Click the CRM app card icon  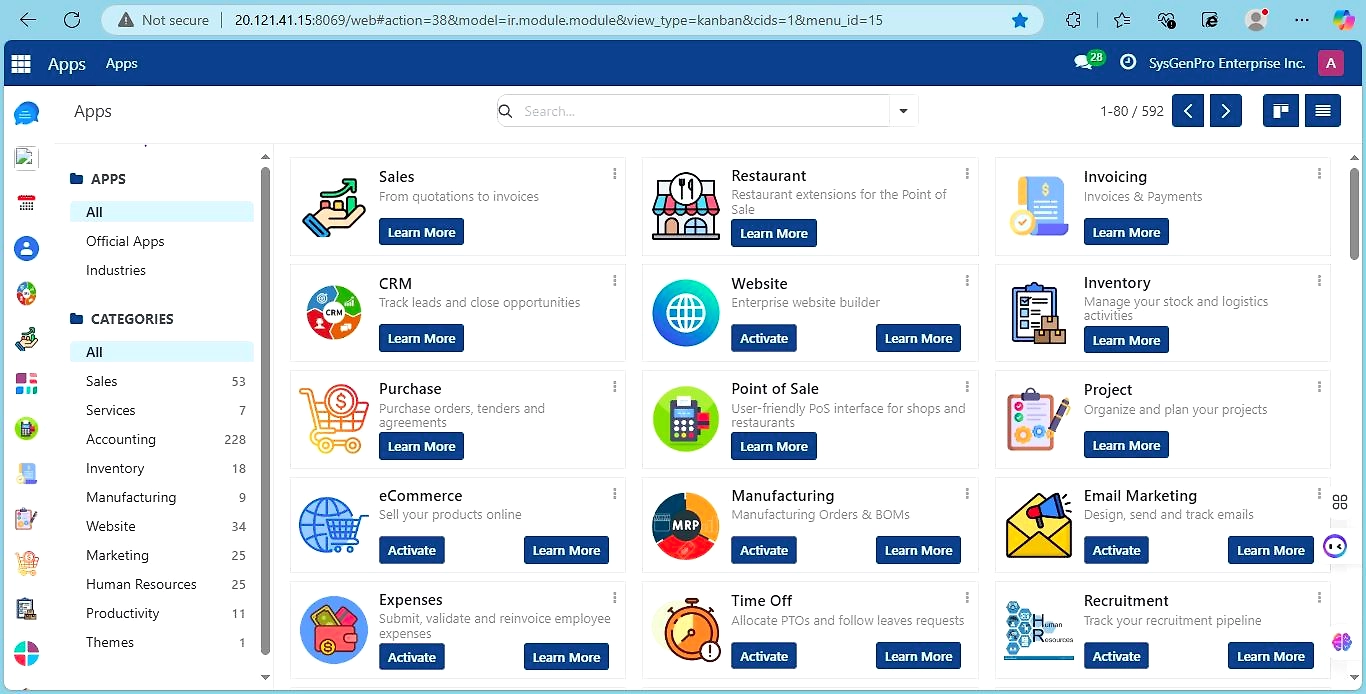point(334,312)
